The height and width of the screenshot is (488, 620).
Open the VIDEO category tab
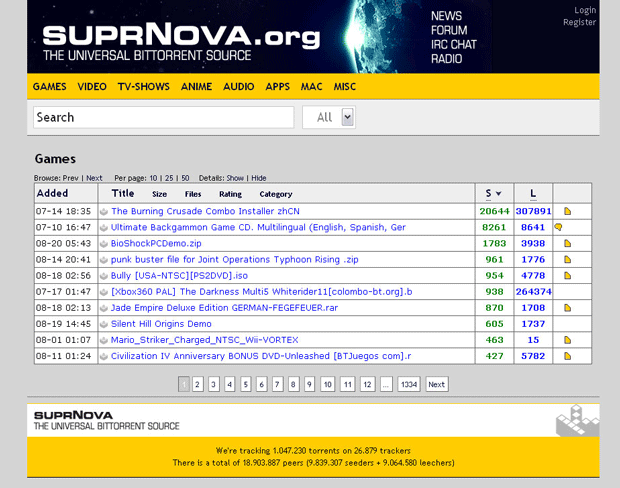[x=92, y=87]
